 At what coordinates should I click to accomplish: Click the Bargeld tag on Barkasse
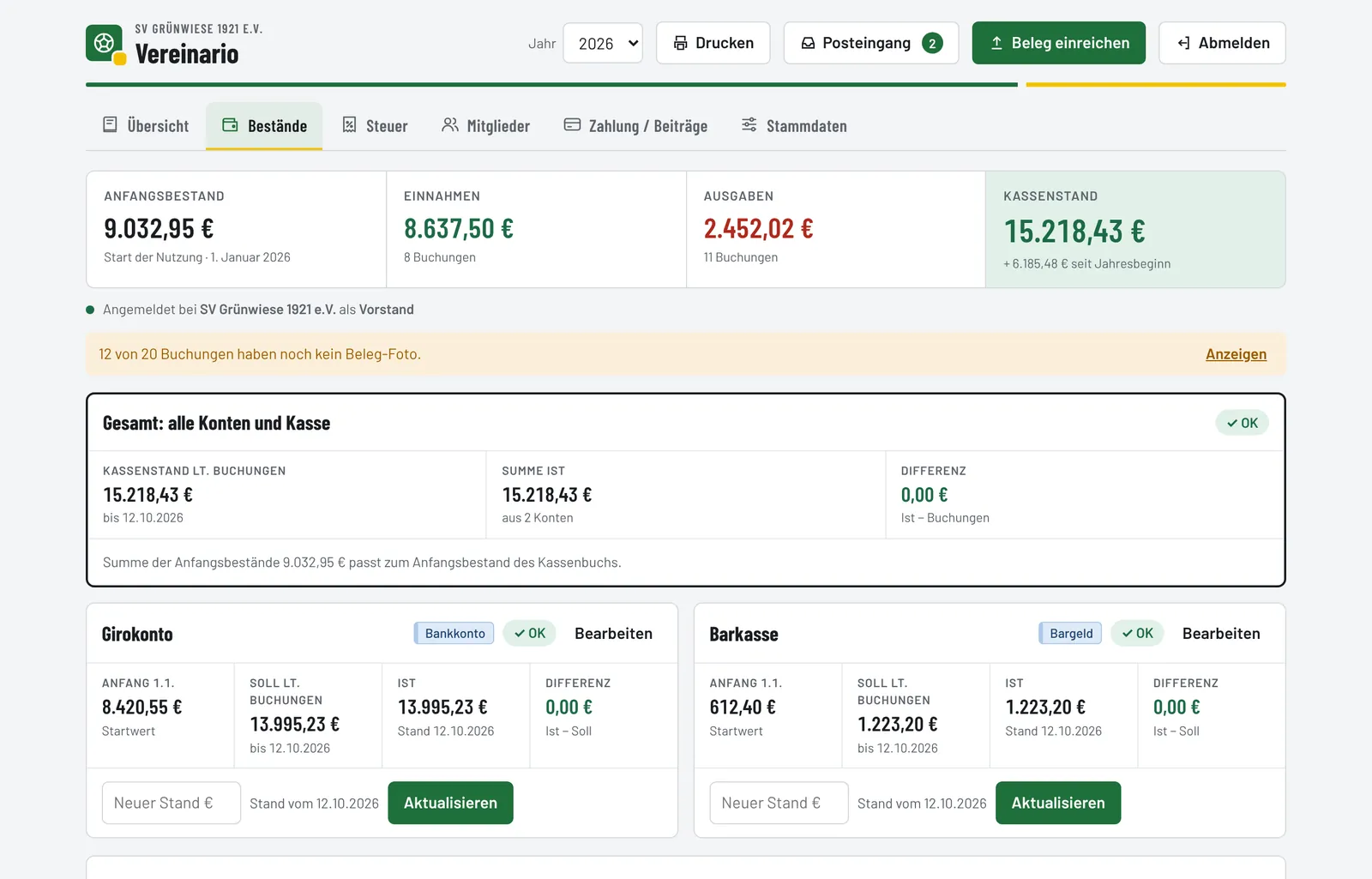point(1071,634)
